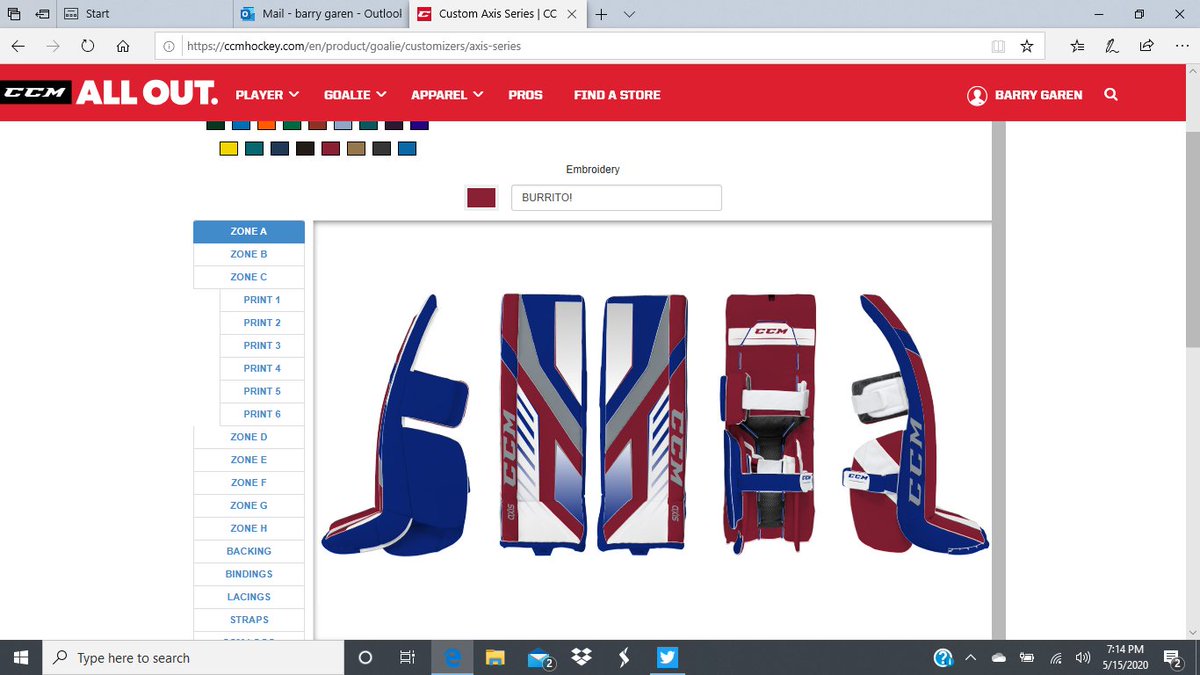This screenshot has width=1200, height=675.
Task: Open Task View on taskbar
Action: pos(407,658)
